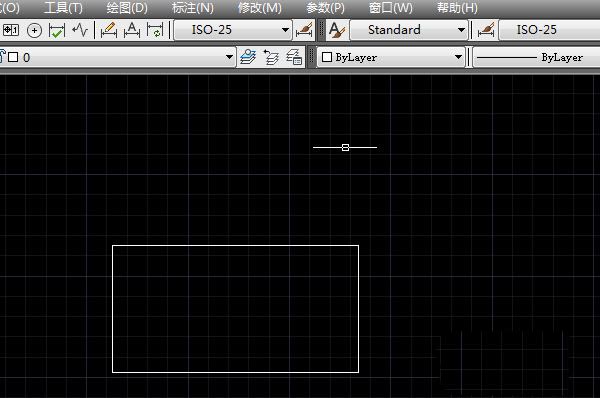Open Dimension Style manager beside first ISO-25

pyautogui.click(x=304, y=30)
